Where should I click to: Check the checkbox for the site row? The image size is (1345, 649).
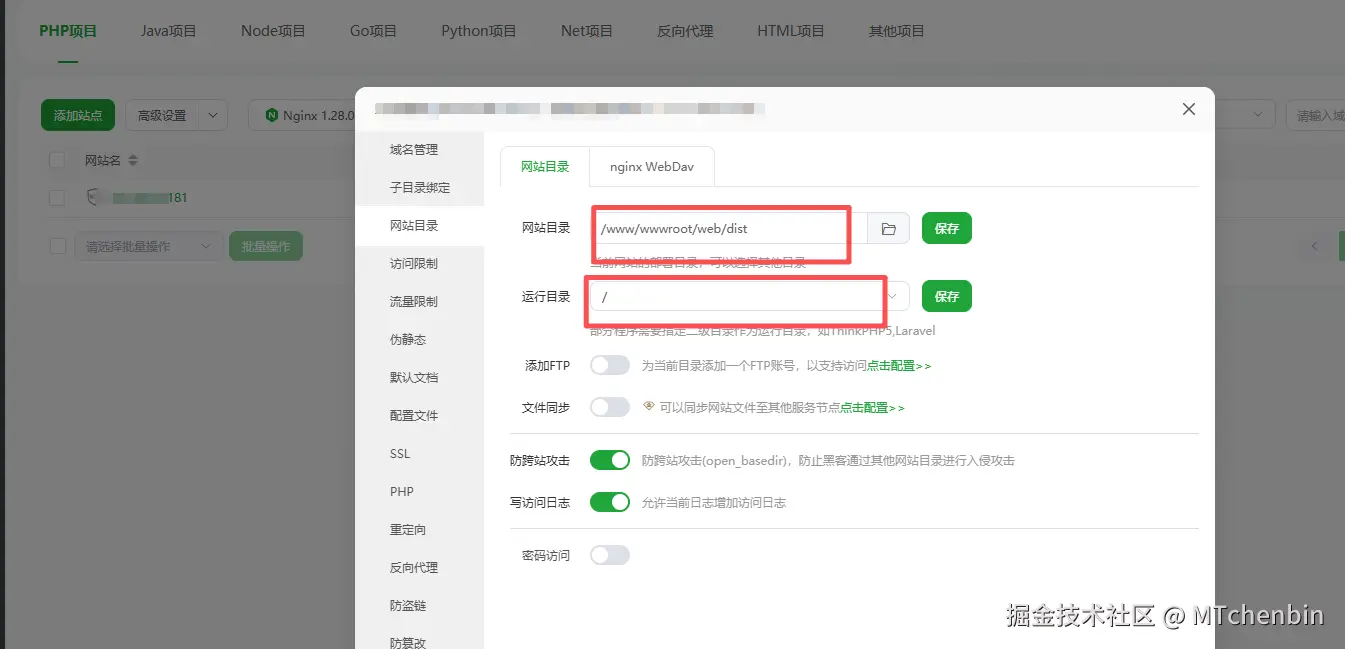coord(57,198)
